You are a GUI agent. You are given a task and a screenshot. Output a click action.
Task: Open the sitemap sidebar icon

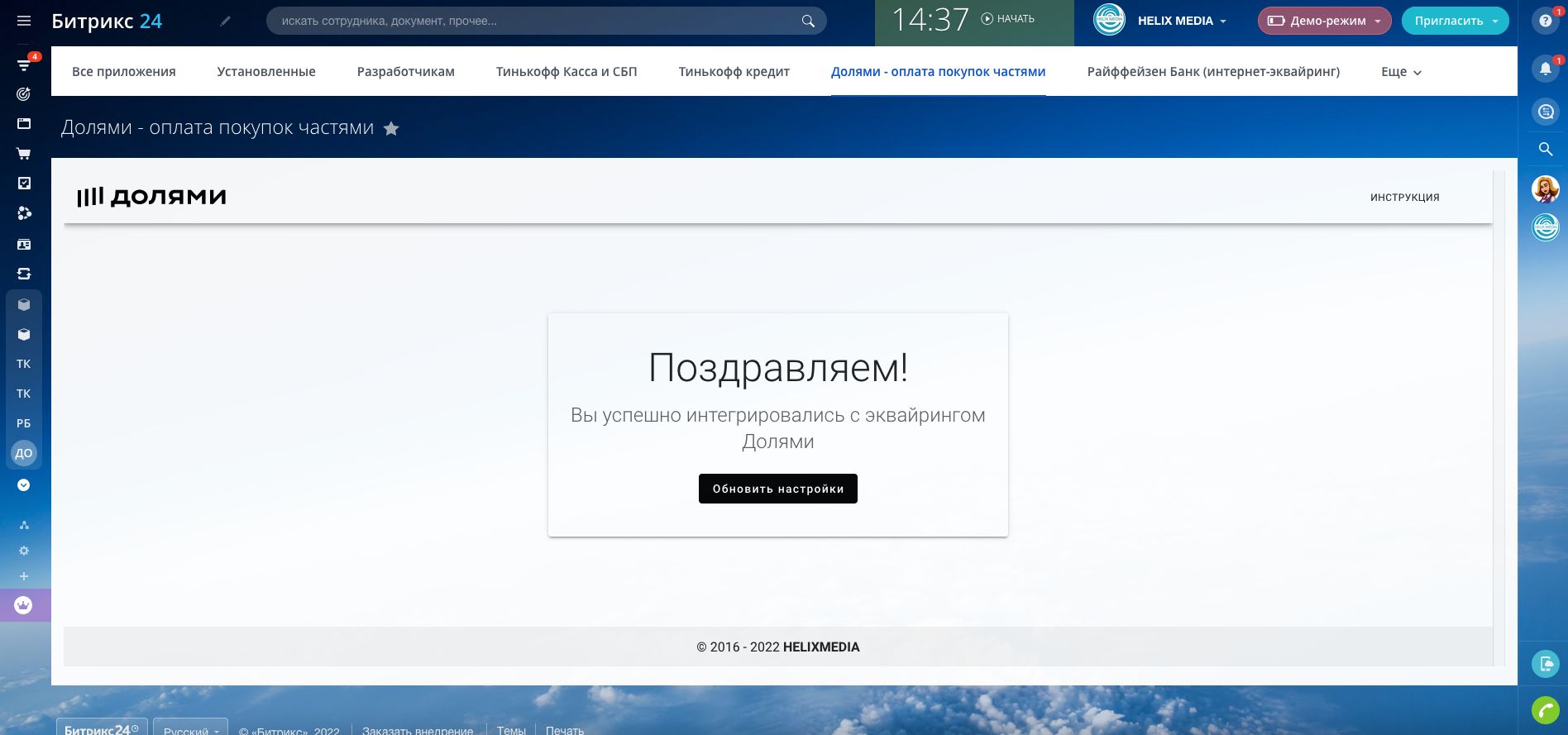[24, 525]
